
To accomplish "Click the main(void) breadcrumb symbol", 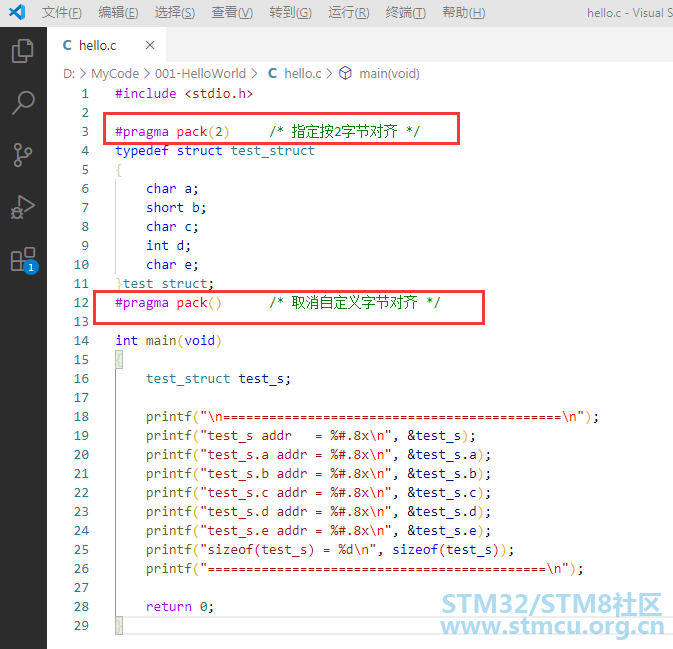I will pyautogui.click(x=389, y=73).
